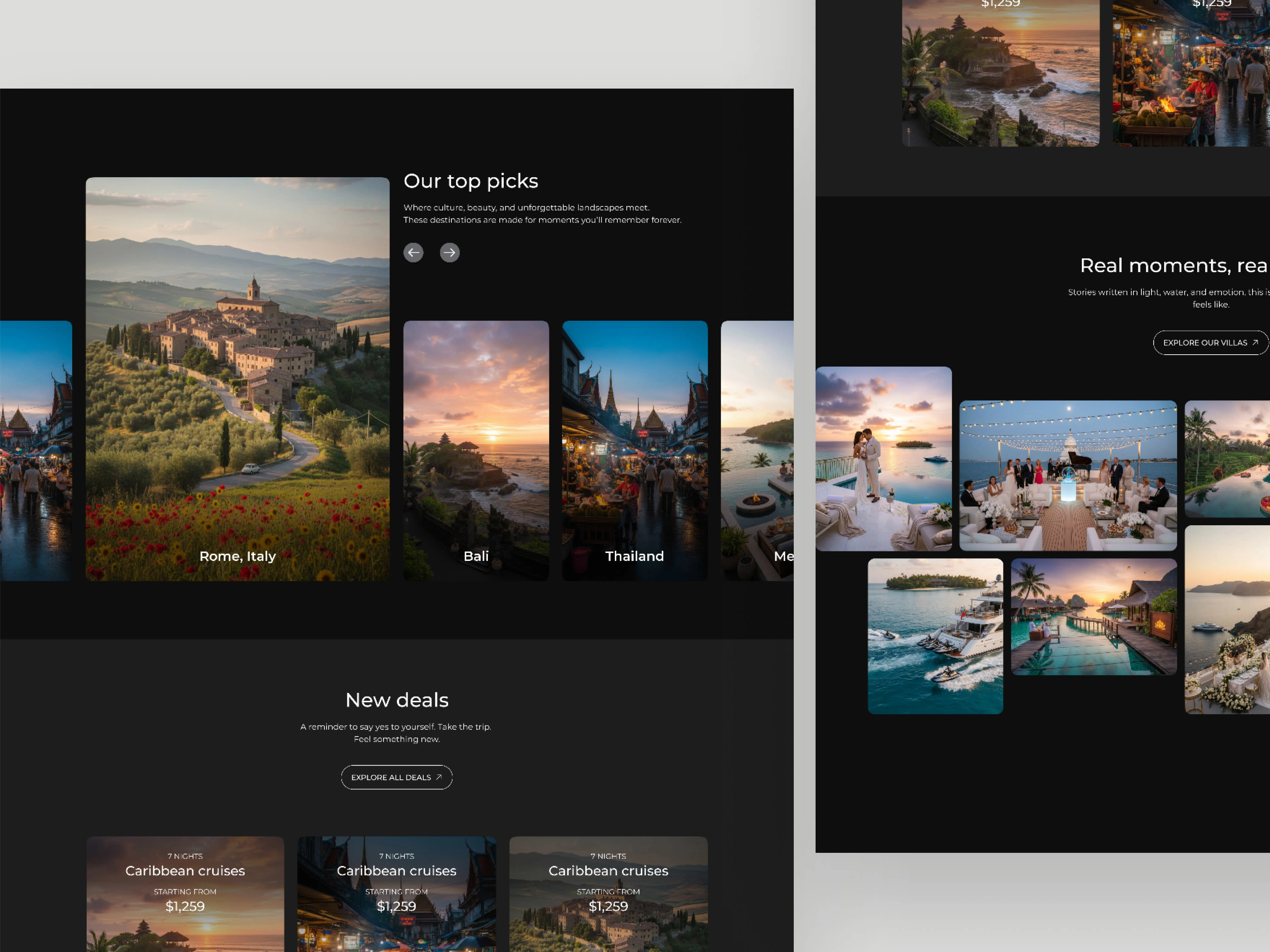Click the arrow icon in EXPLORE OUR VILLAS
Viewport: 1270px width, 952px height.
click(1255, 342)
